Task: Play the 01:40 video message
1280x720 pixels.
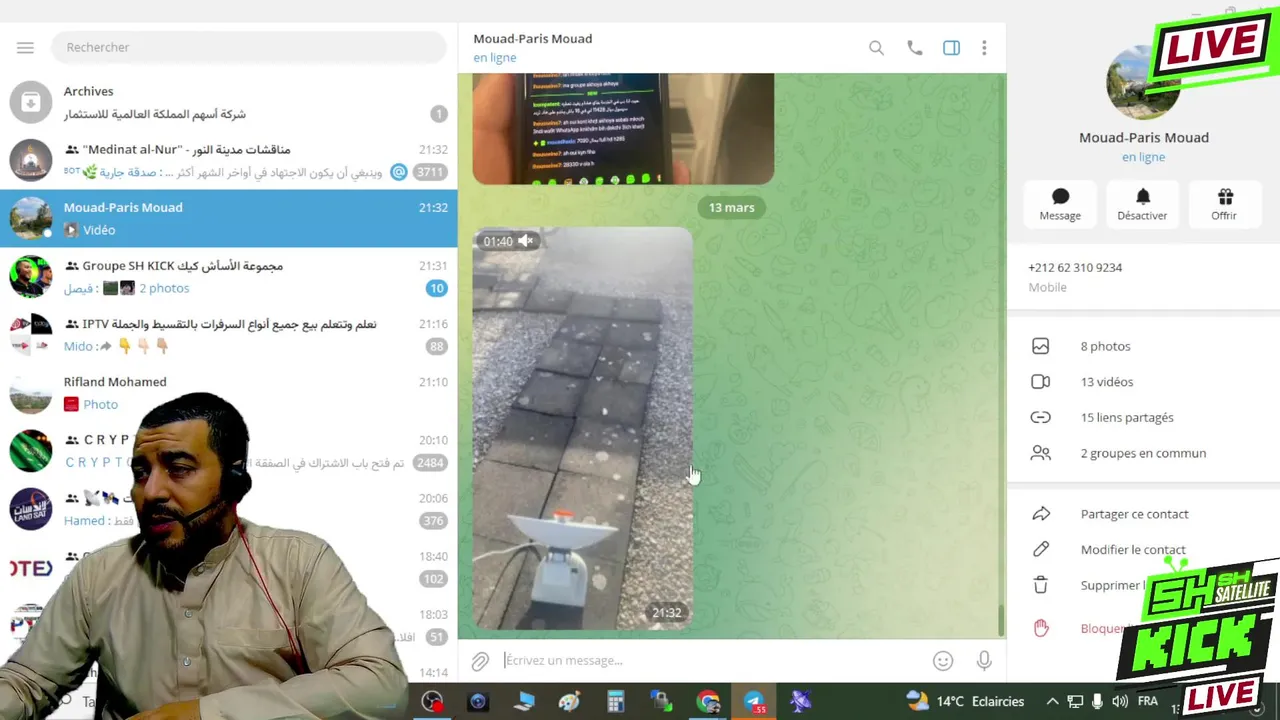Action: click(x=582, y=428)
